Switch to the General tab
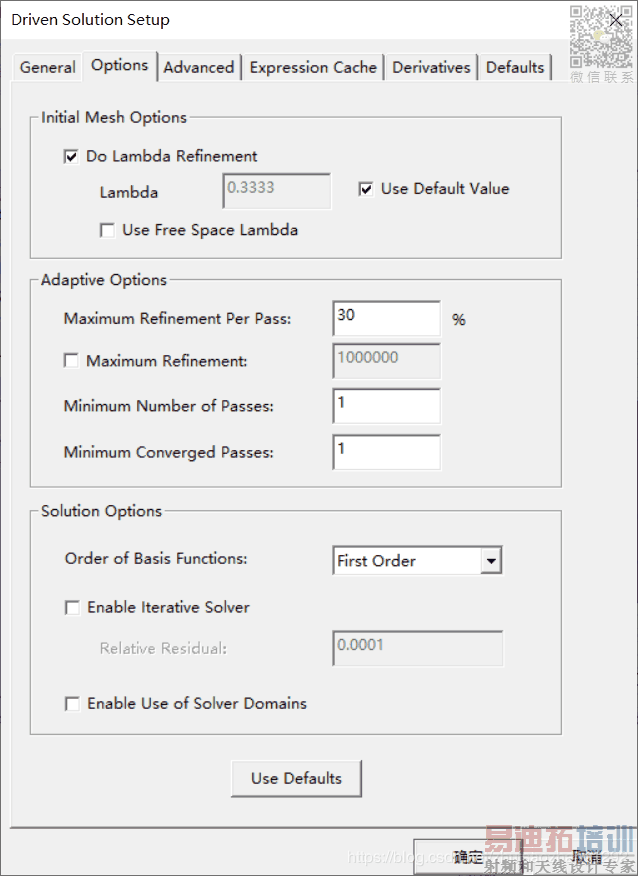This screenshot has height=876, width=638. 47,67
